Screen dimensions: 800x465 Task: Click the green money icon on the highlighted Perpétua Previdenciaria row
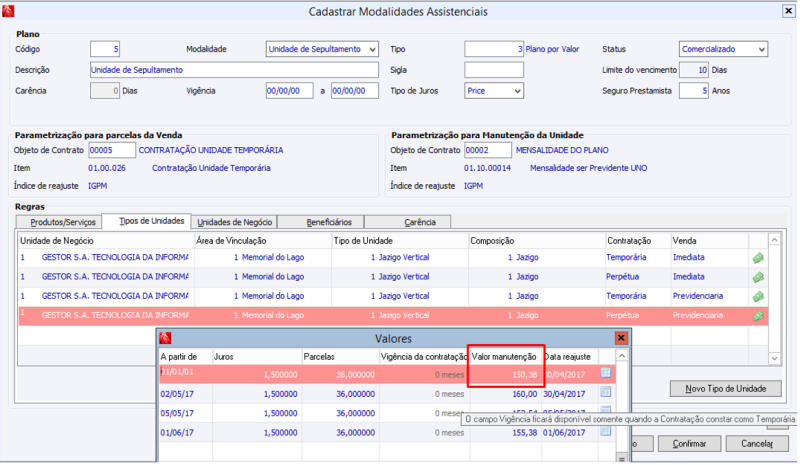758,316
